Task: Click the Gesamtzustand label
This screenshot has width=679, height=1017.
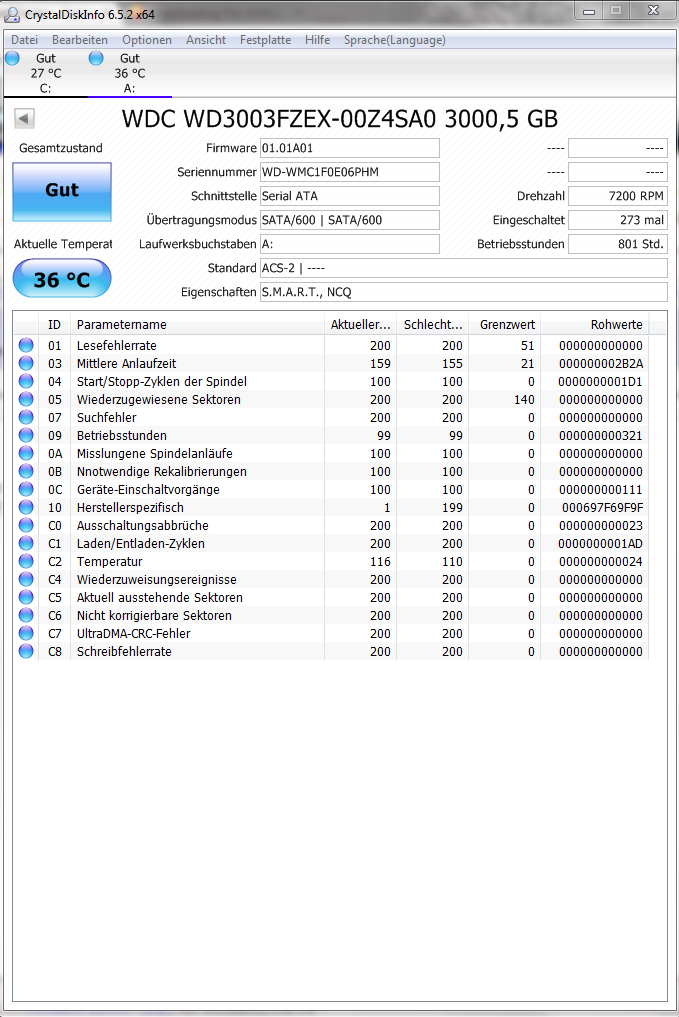Action: 61,148
